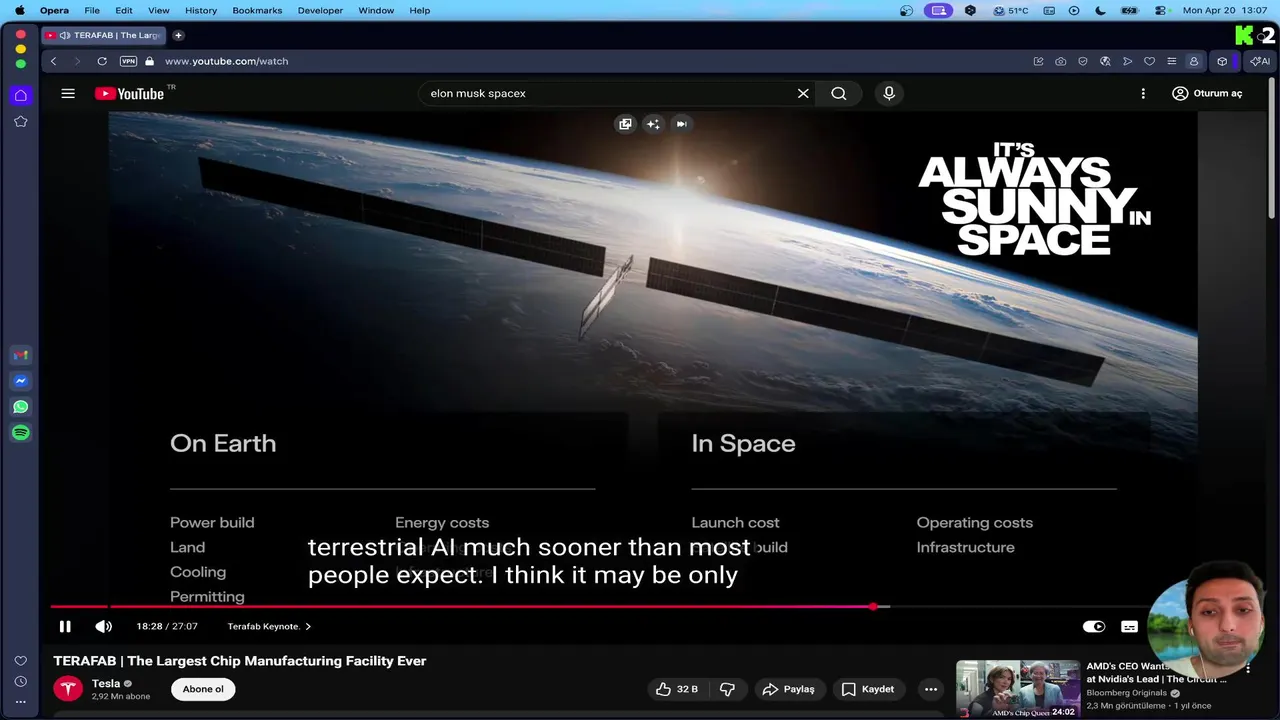Open Messenger in the Opera sidebar
The width and height of the screenshot is (1280, 720).
pos(20,381)
